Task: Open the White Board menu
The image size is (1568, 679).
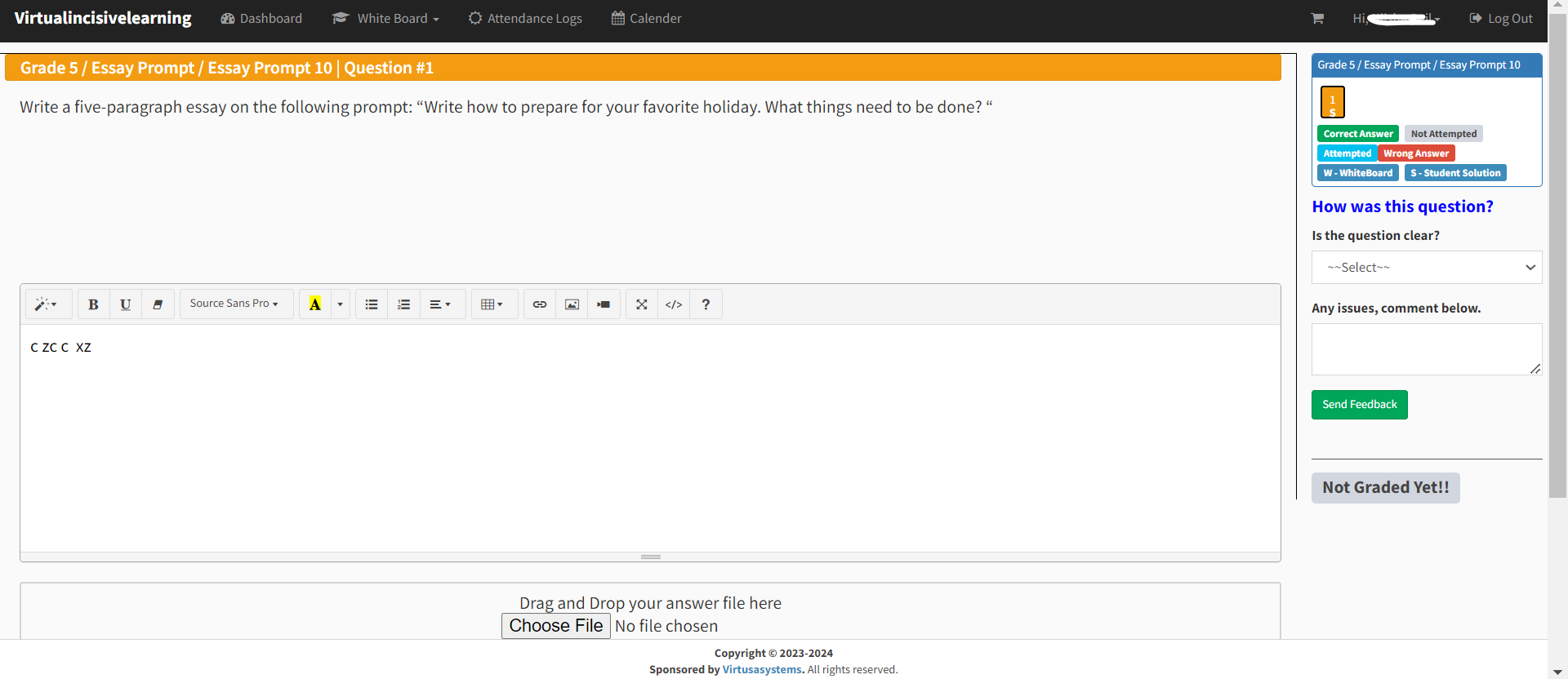Action: click(386, 19)
